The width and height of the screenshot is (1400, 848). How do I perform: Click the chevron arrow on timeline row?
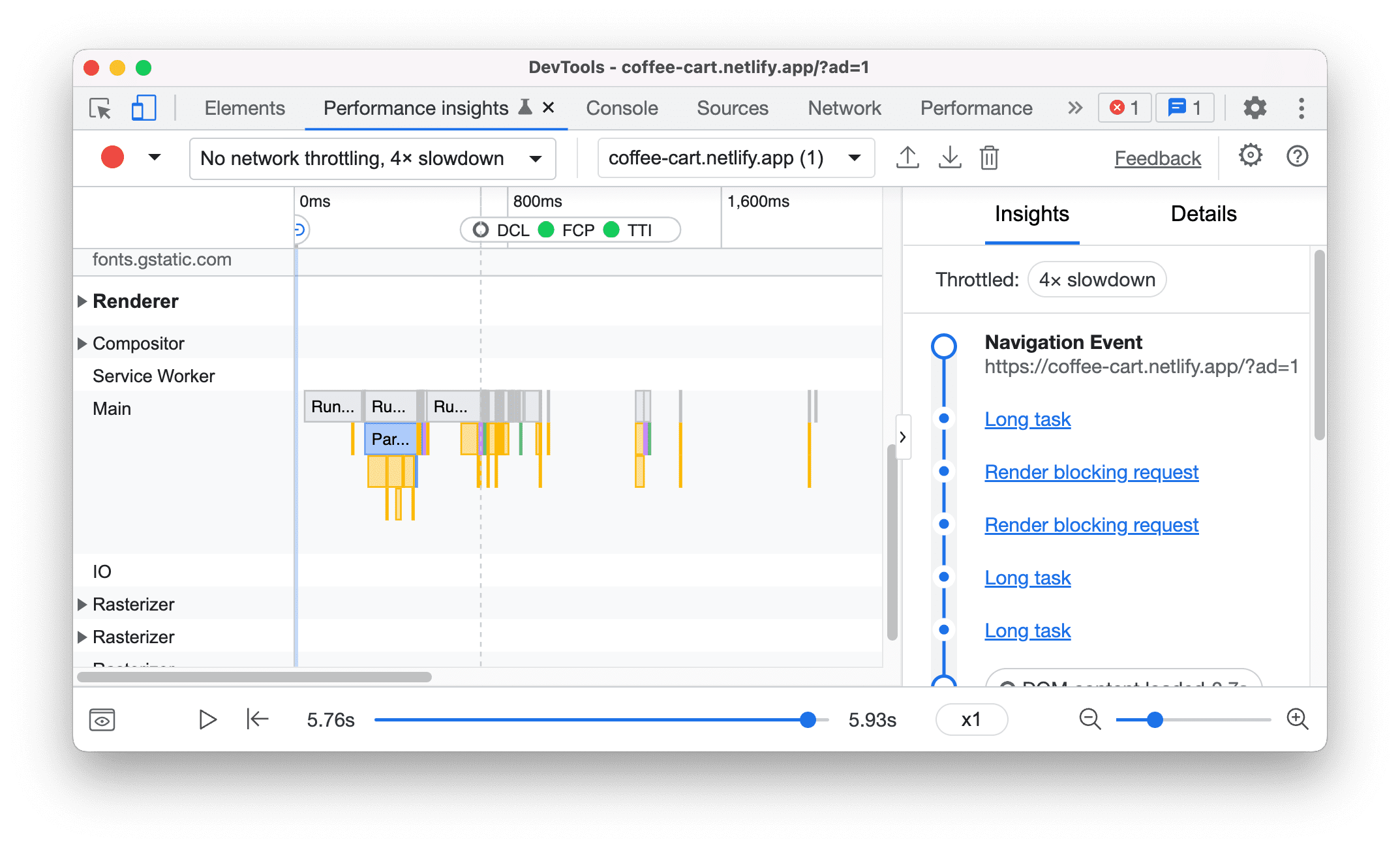point(903,436)
